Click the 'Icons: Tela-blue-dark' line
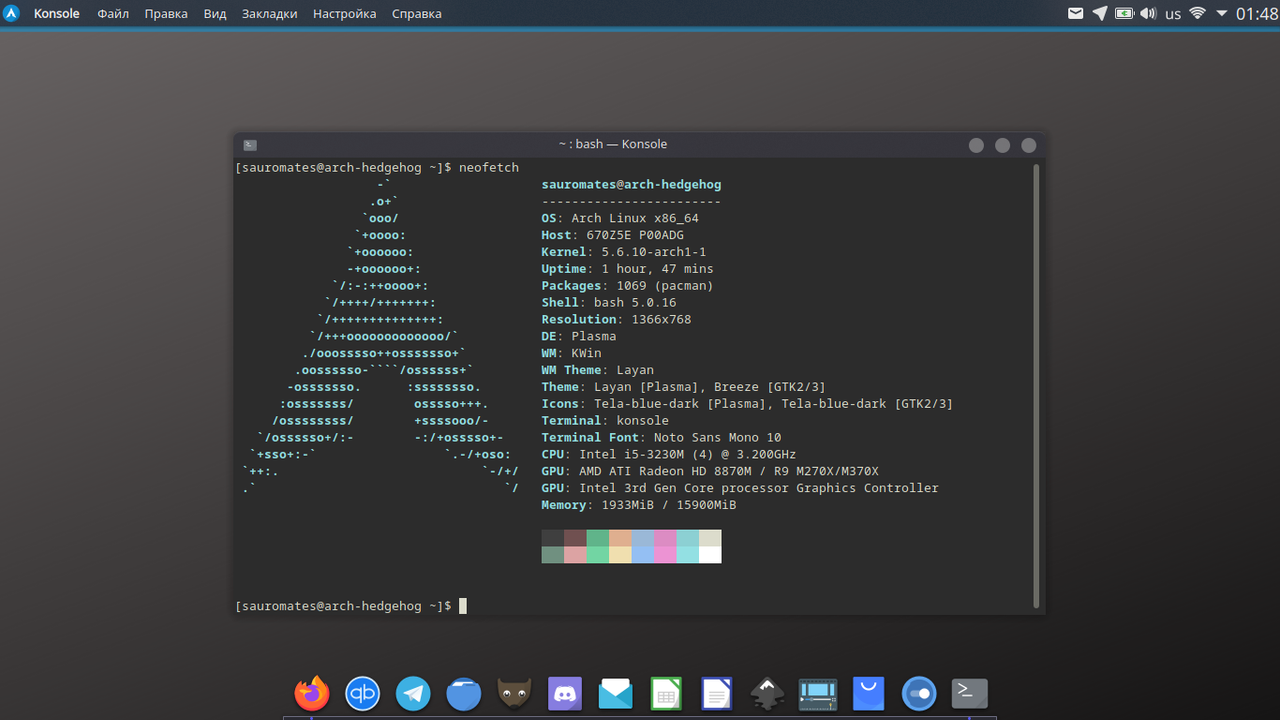This screenshot has width=1280, height=720. point(747,404)
